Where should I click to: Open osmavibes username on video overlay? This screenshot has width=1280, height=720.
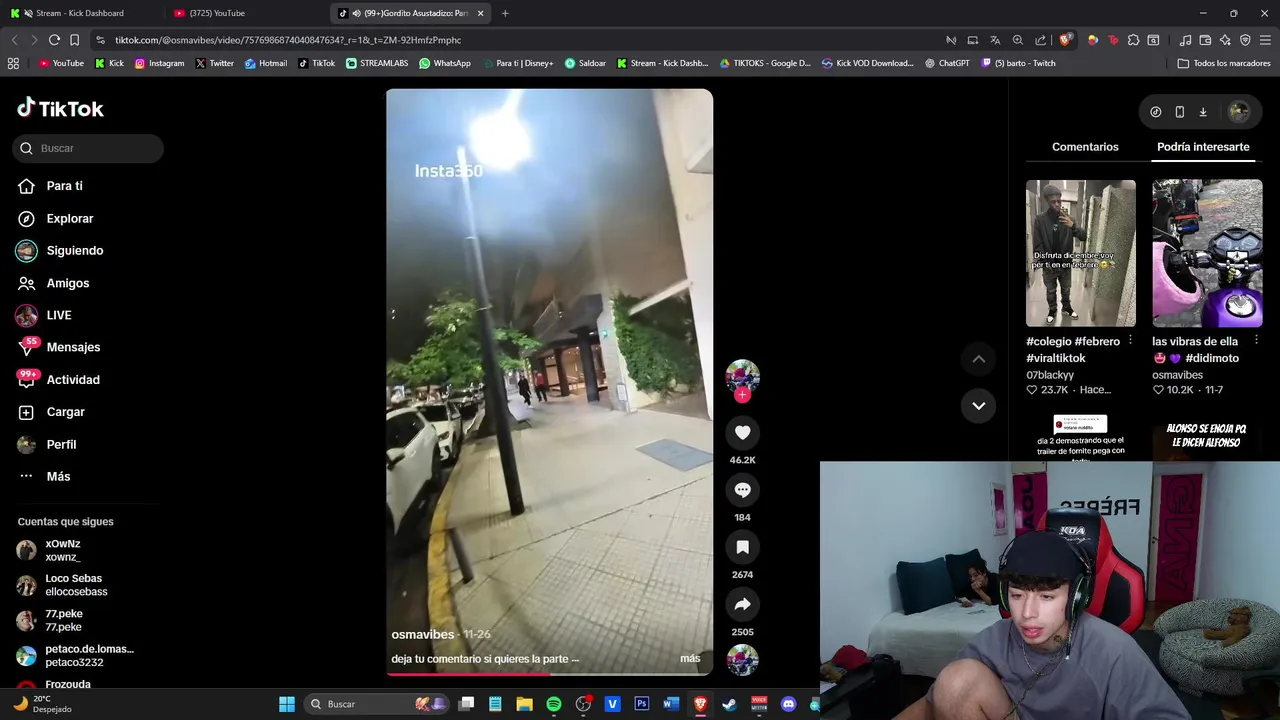coord(422,635)
